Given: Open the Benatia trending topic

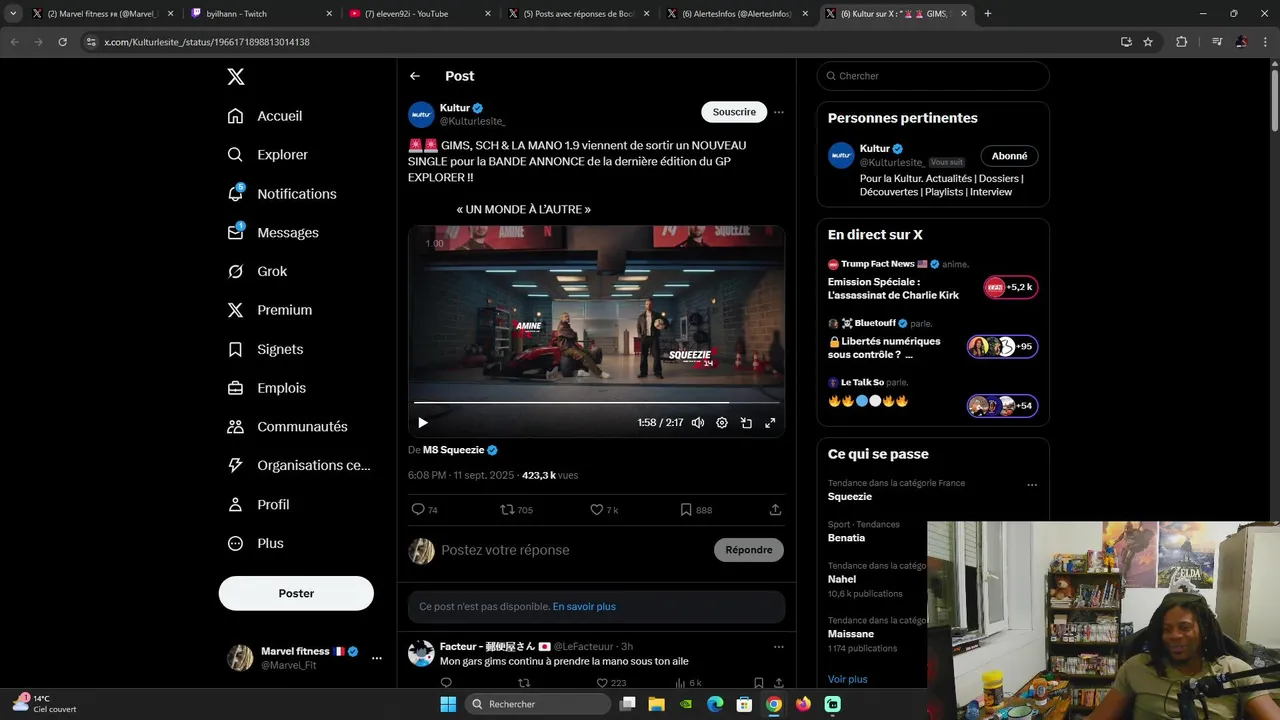Looking at the screenshot, I should (846, 538).
